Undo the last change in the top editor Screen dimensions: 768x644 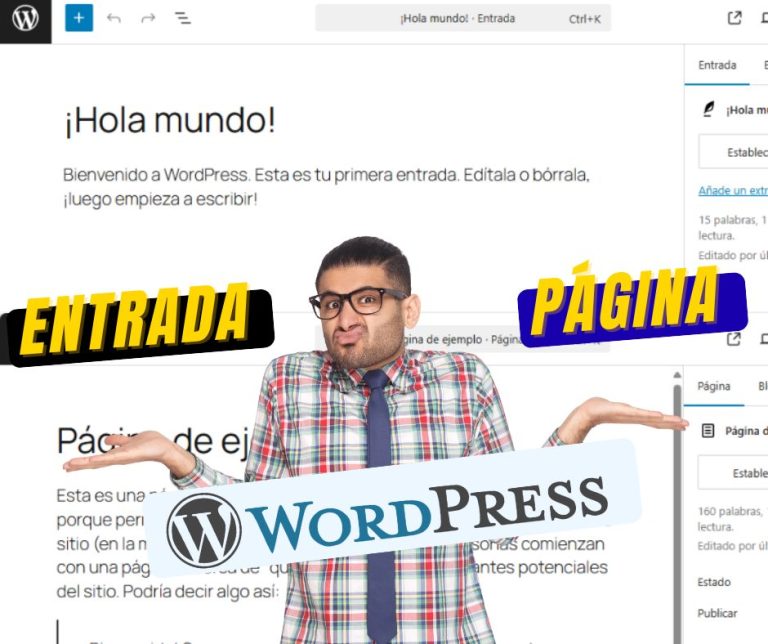point(114,19)
